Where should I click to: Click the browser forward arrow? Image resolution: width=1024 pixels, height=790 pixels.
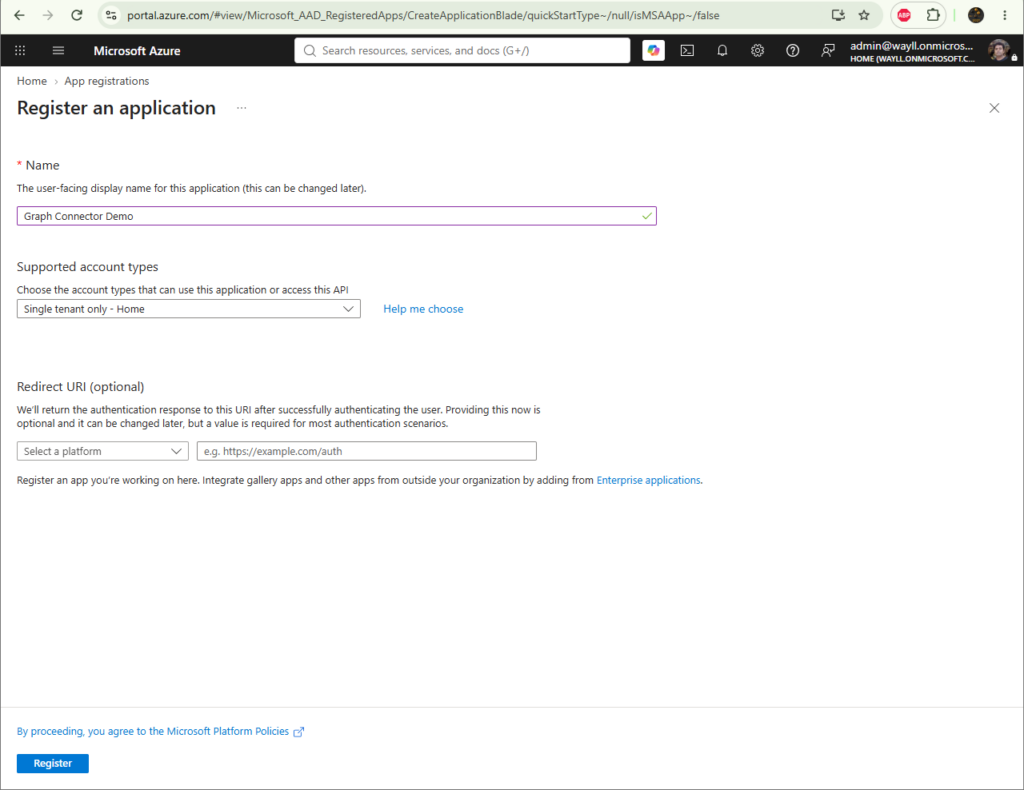tap(48, 15)
